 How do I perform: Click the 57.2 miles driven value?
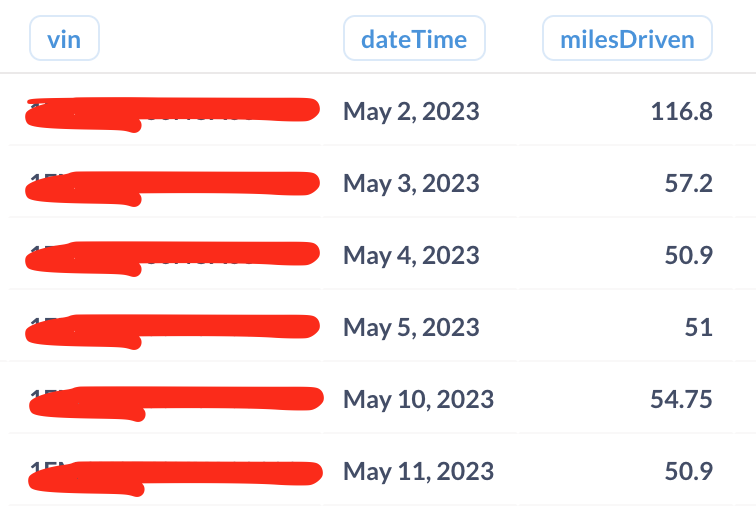(688, 183)
